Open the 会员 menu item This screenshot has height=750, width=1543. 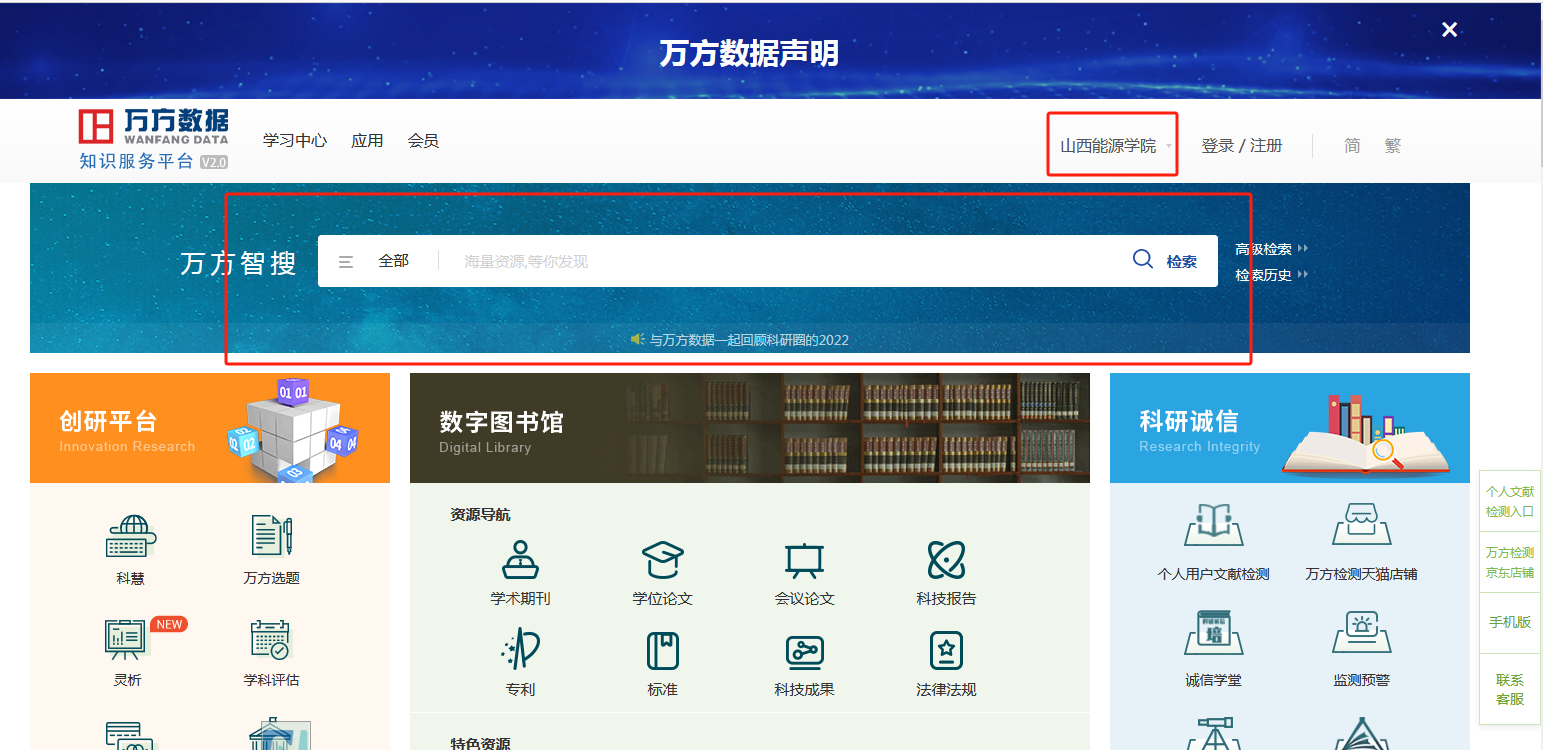point(423,141)
